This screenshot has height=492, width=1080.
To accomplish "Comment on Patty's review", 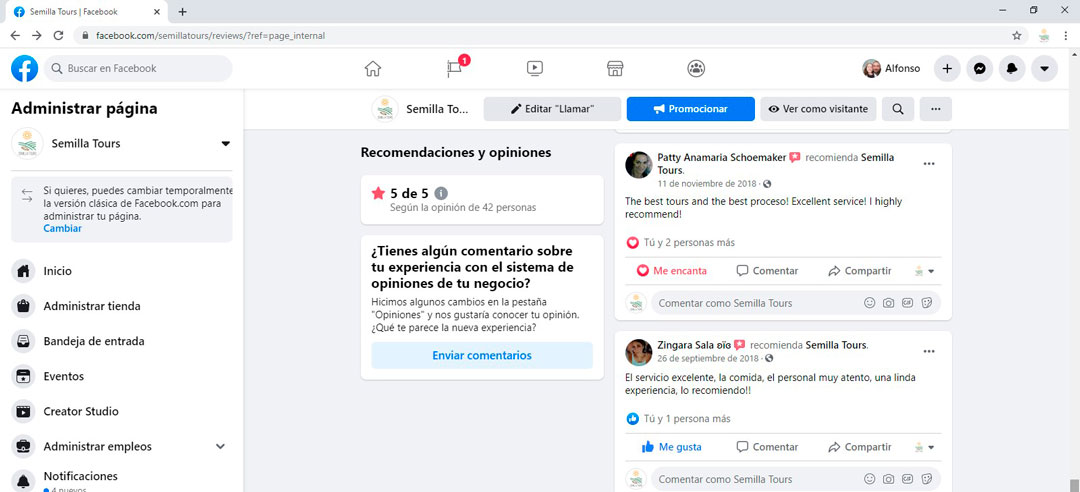I will pos(767,271).
